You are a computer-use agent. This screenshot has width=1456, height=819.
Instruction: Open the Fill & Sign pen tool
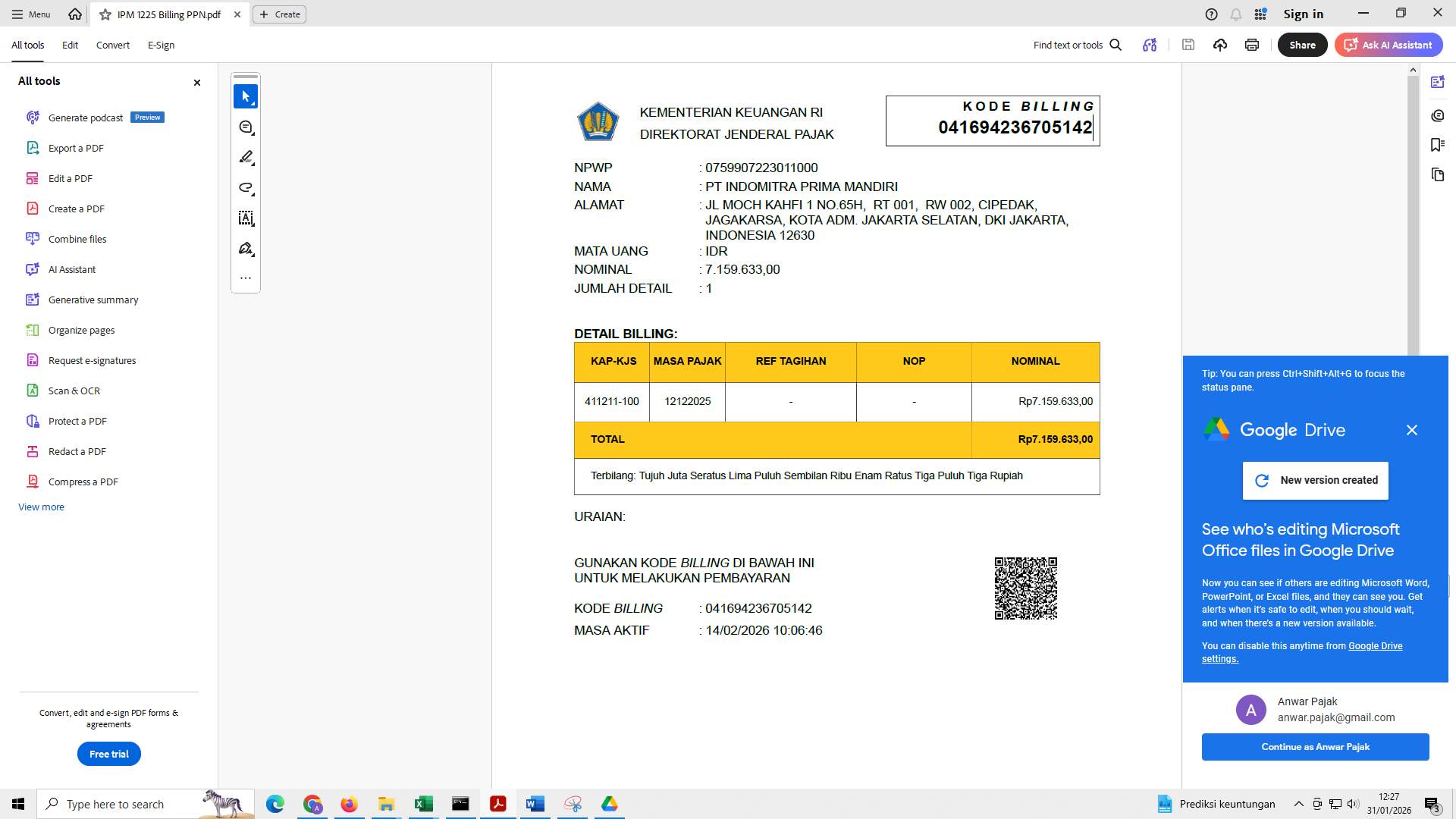pyautogui.click(x=246, y=249)
